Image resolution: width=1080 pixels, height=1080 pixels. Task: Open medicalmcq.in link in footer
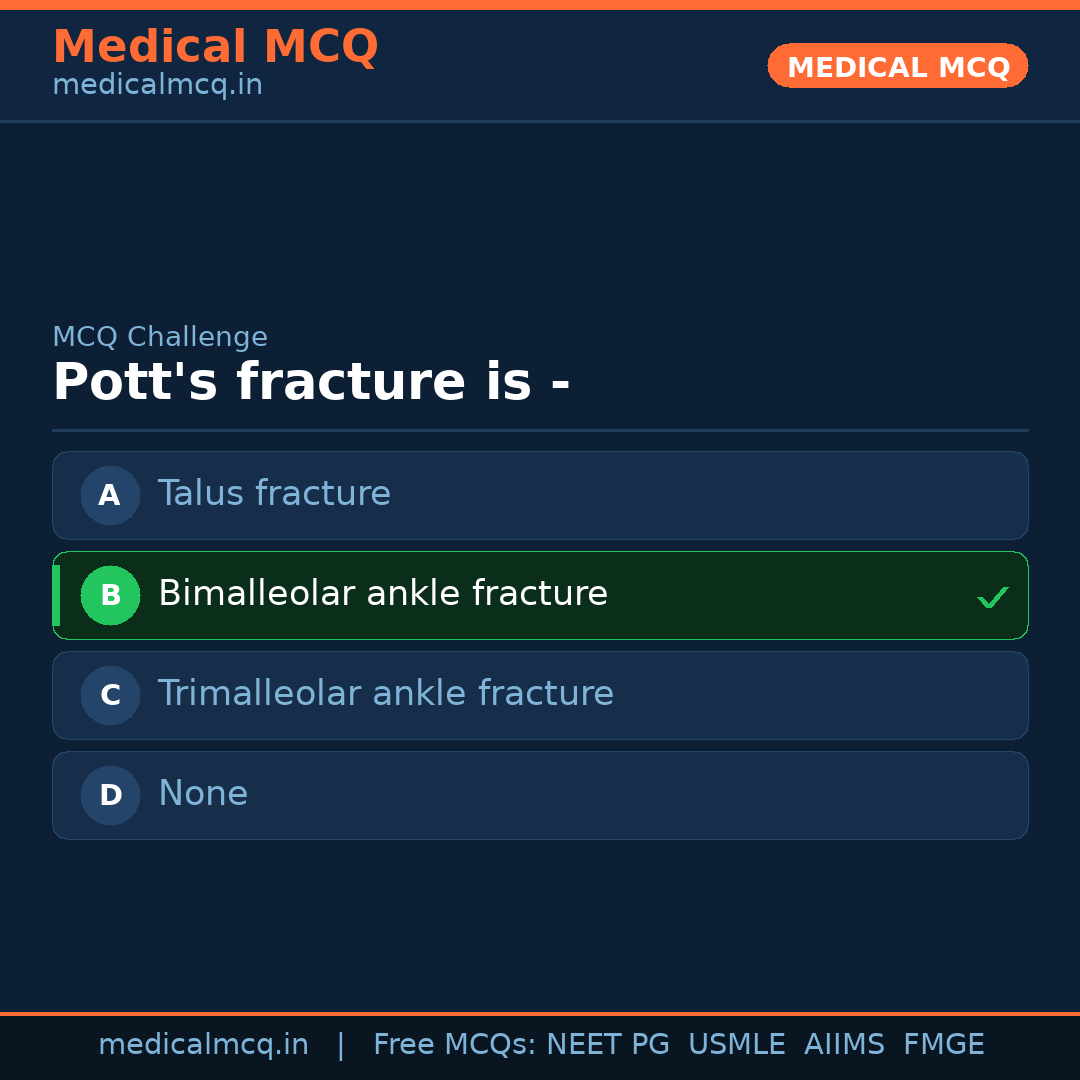[x=203, y=1045]
